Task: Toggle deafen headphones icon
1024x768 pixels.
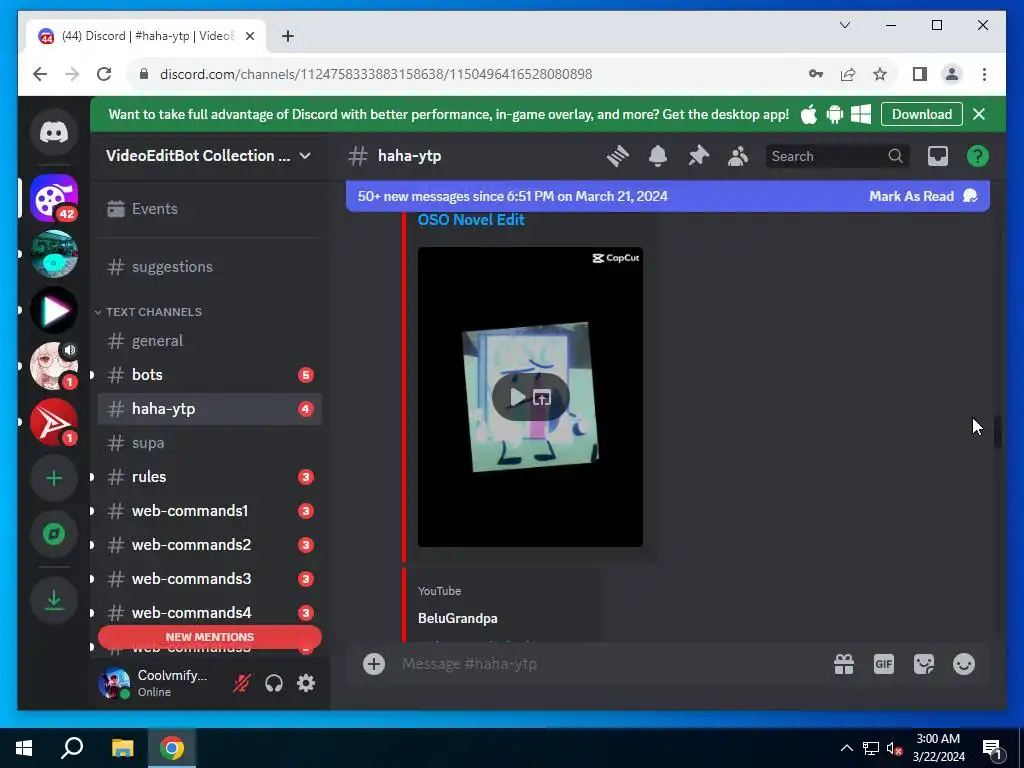Action: (x=274, y=683)
